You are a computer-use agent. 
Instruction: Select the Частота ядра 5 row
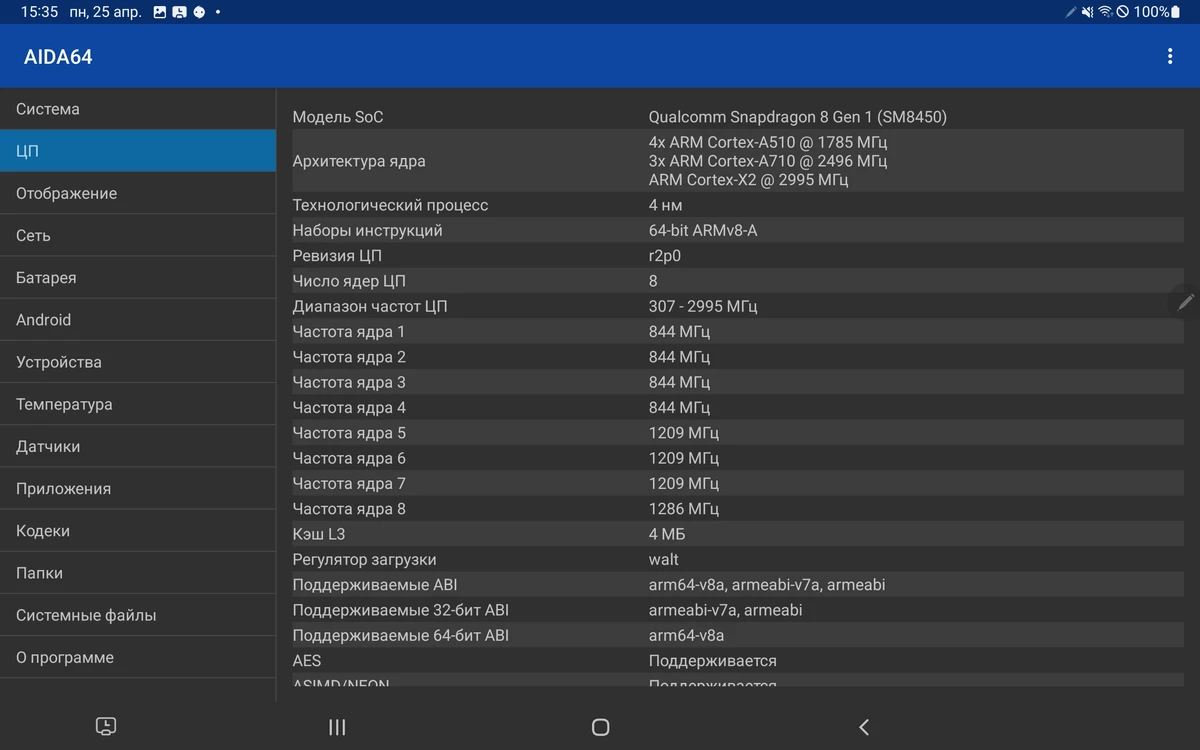pyautogui.click(x=738, y=433)
